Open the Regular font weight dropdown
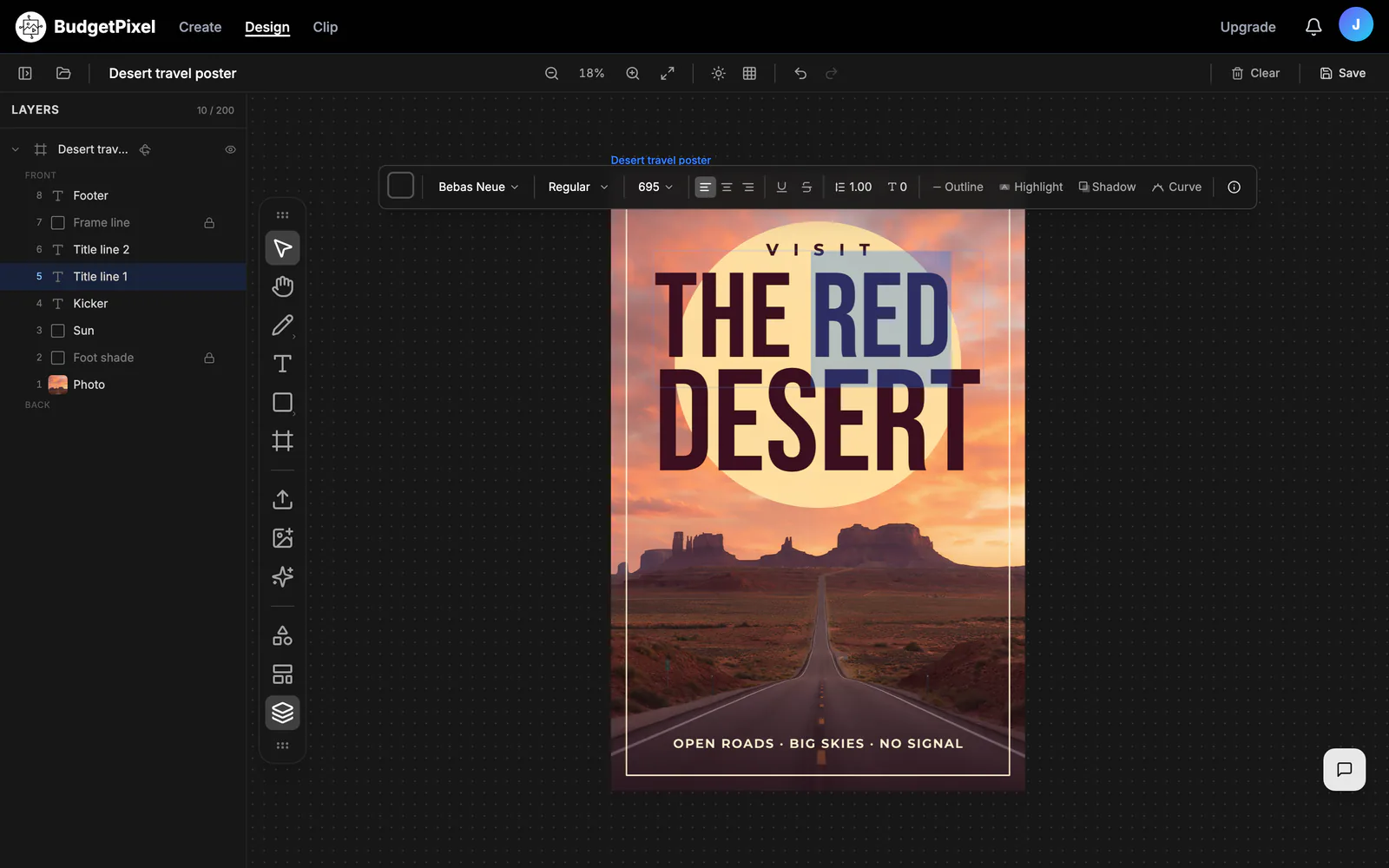Image resolution: width=1389 pixels, height=868 pixels. coord(578,187)
